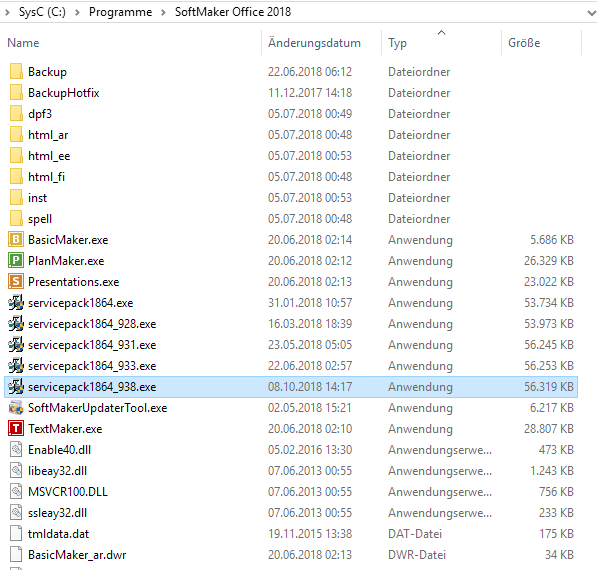The height and width of the screenshot is (570, 597).
Task: Open the Backup folder icon
Action: [16, 72]
